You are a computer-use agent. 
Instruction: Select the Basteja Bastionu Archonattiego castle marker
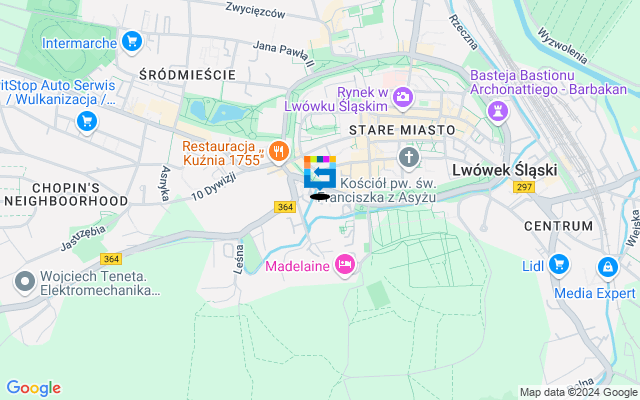pos(498,112)
